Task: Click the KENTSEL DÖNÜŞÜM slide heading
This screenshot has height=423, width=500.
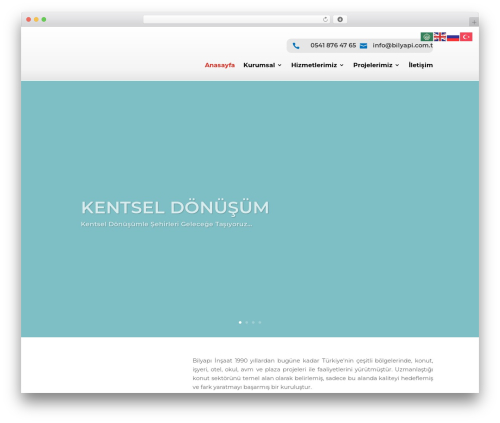Action: (175, 208)
